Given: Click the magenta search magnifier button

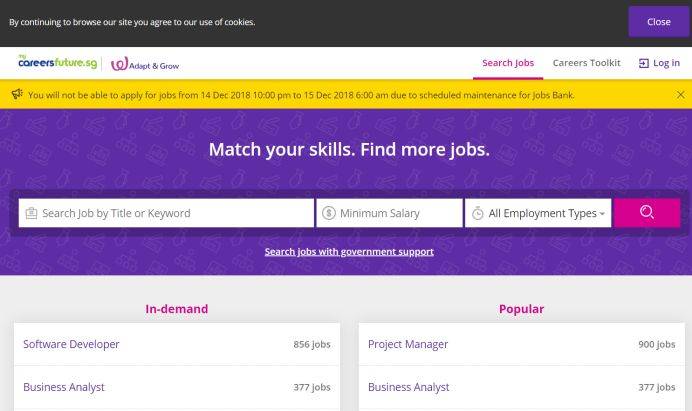Looking at the screenshot, I should [646, 213].
